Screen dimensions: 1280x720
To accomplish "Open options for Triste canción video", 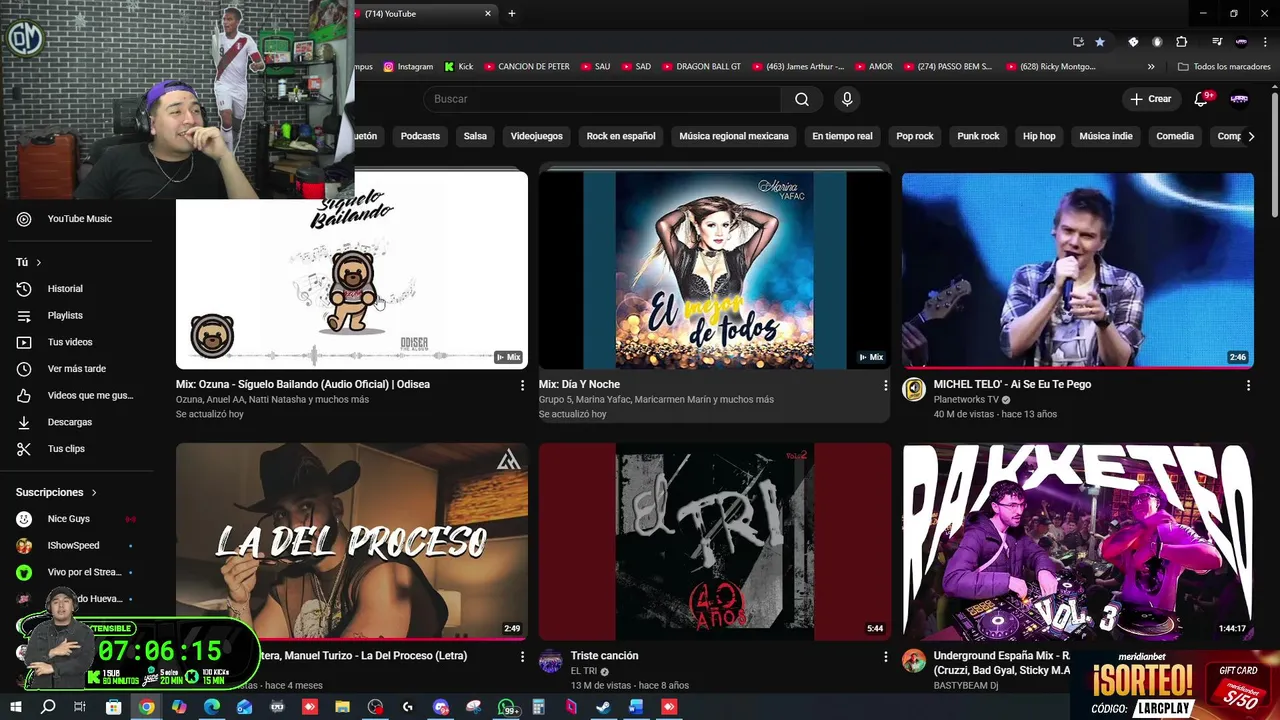I will 885,657.
